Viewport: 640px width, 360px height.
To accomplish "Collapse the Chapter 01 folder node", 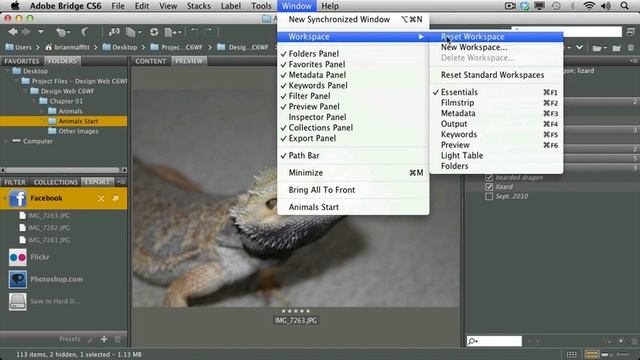I will [33, 101].
